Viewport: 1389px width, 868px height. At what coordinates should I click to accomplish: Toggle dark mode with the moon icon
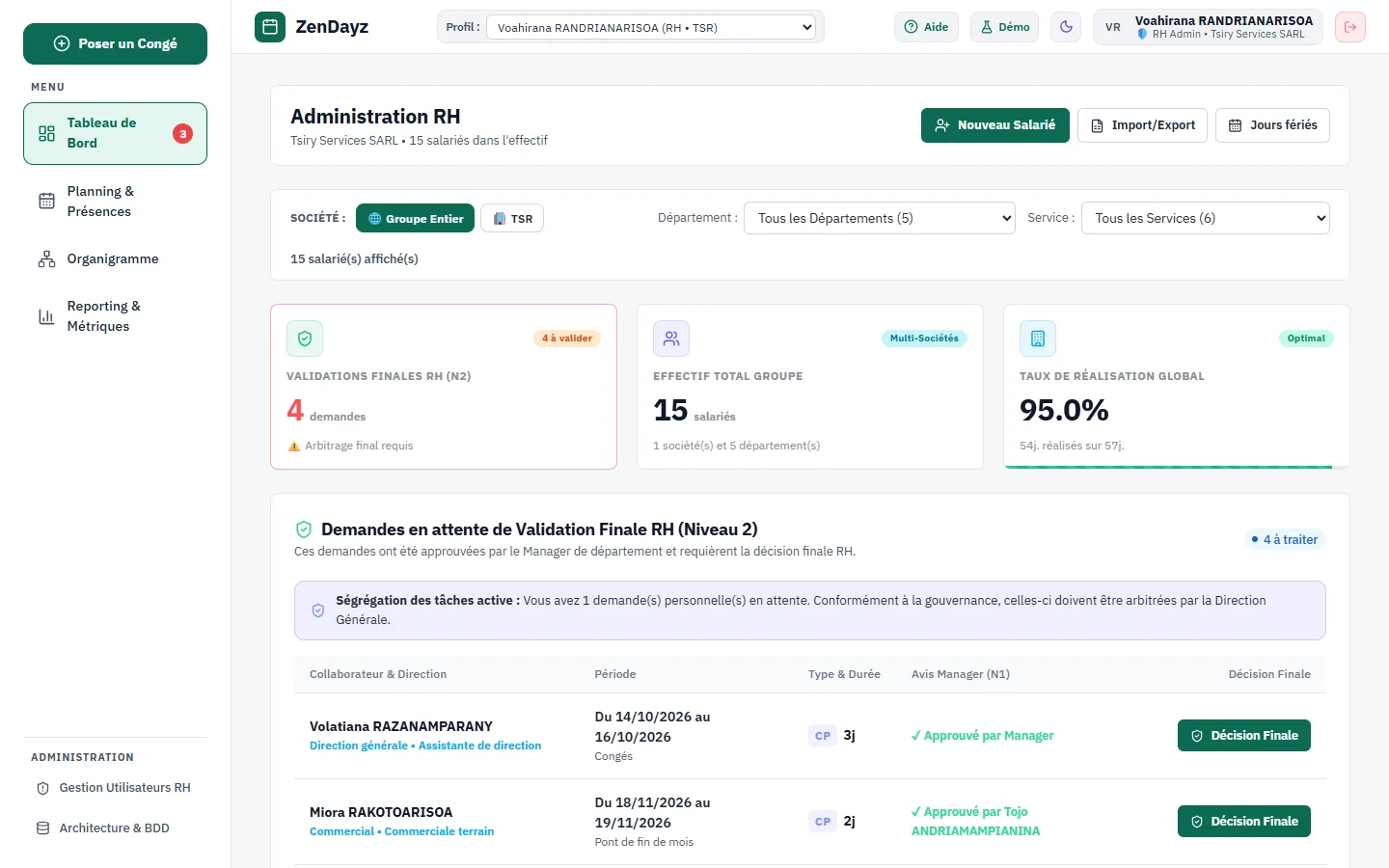click(1066, 27)
